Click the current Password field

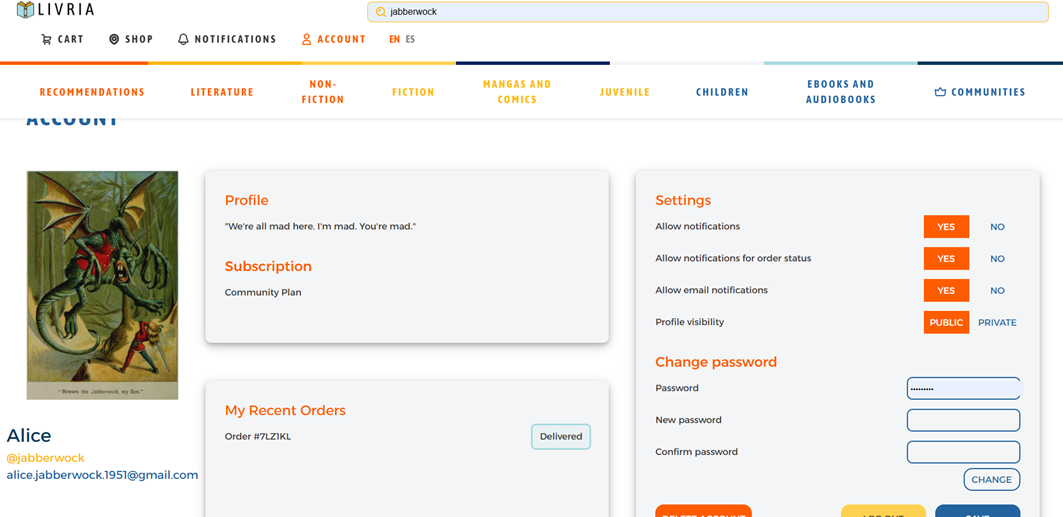tap(963, 389)
